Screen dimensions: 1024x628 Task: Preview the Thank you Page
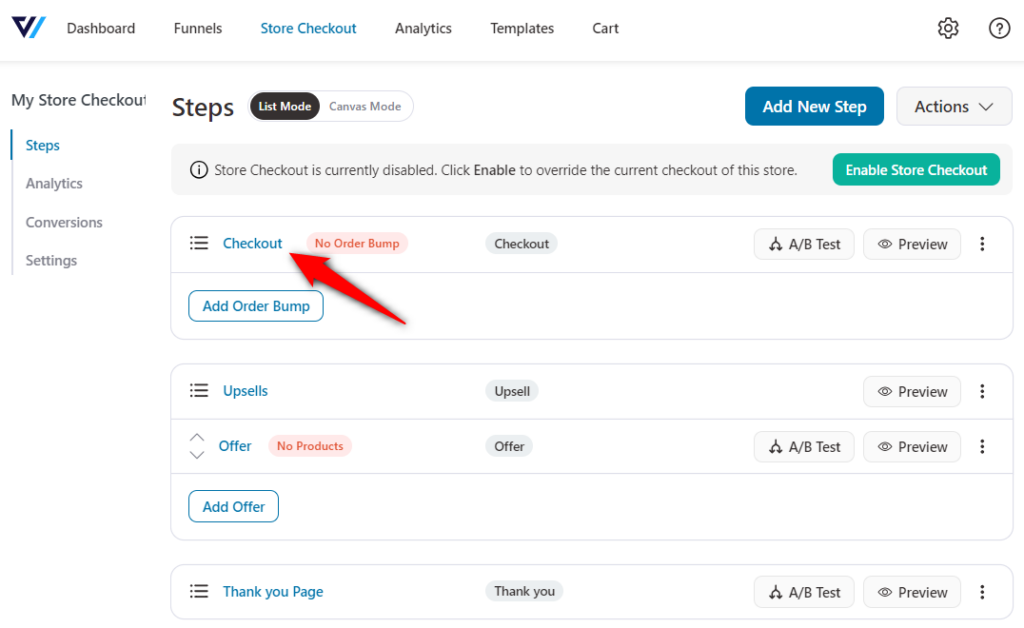[x=912, y=592]
